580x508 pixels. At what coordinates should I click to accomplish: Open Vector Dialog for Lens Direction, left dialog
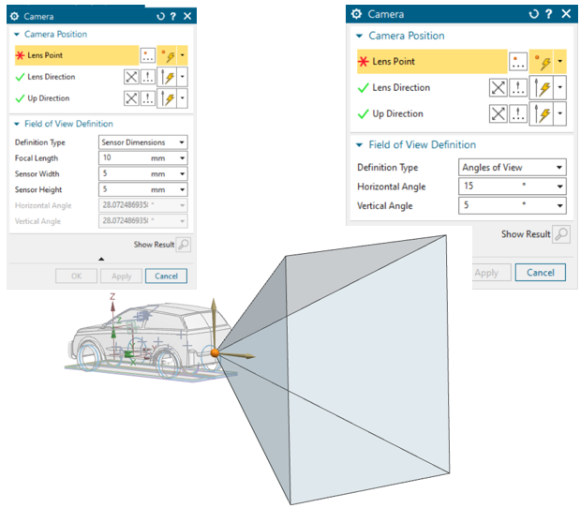(148, 77)
